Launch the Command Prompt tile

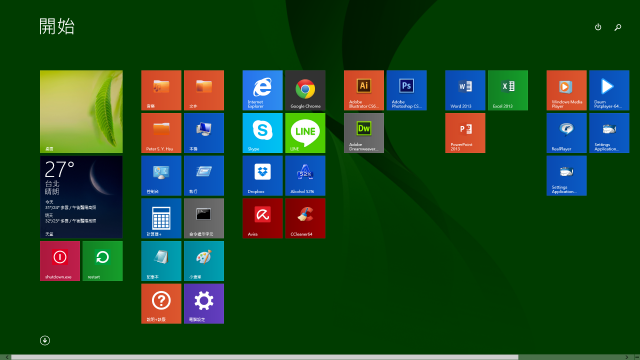(x=204, y=218)
